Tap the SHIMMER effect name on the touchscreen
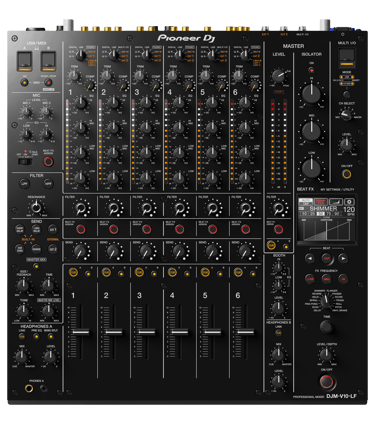Screen dimensions: 375x424 click(x=323, y=208)
